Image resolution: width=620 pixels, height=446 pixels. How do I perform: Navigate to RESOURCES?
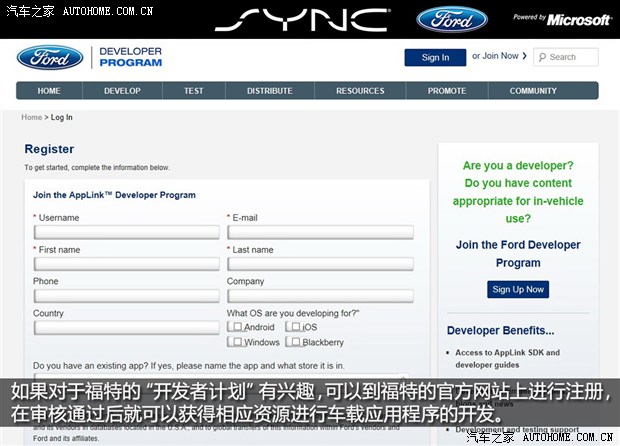pyautogui.click(x=360, y=91)
